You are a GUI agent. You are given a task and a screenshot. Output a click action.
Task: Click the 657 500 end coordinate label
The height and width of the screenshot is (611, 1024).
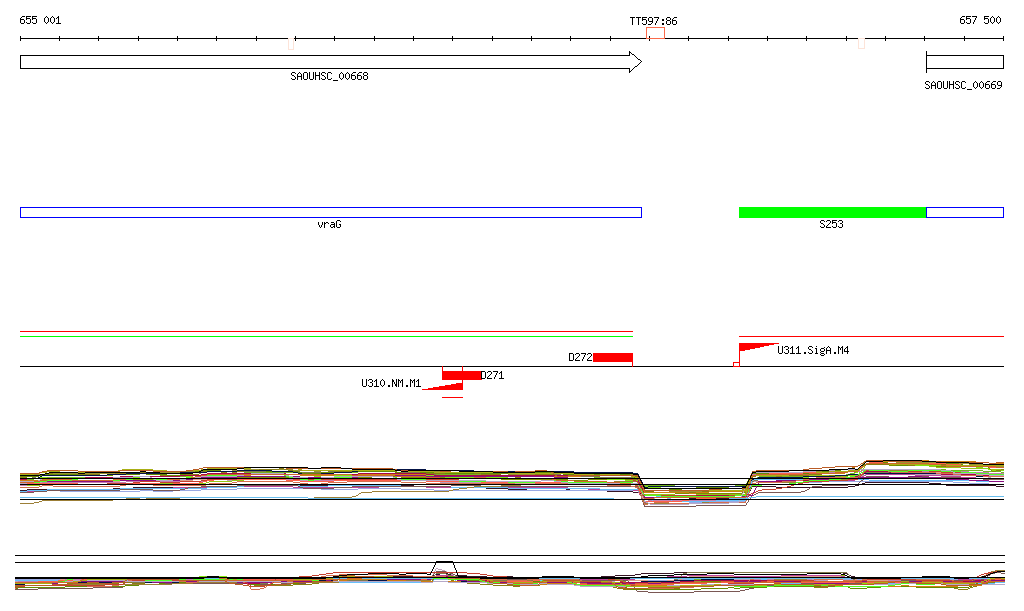pyautogui.click(x=980, y=21)
